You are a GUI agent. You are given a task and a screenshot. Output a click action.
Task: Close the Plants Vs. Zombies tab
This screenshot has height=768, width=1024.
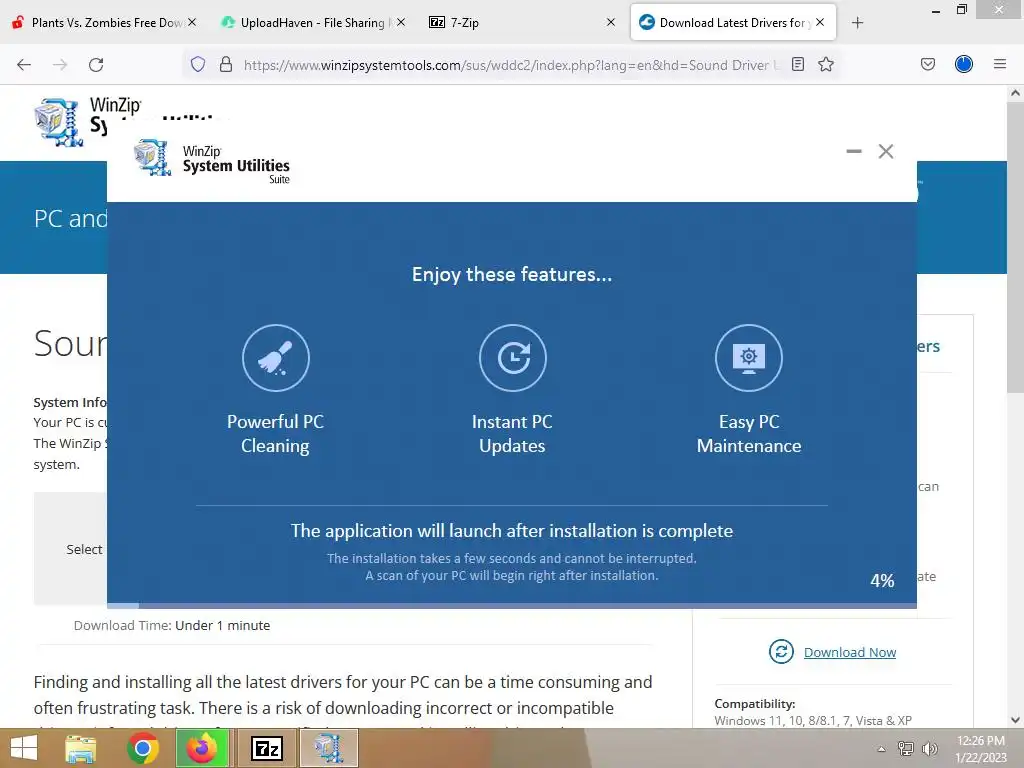[x=192, y=22]
